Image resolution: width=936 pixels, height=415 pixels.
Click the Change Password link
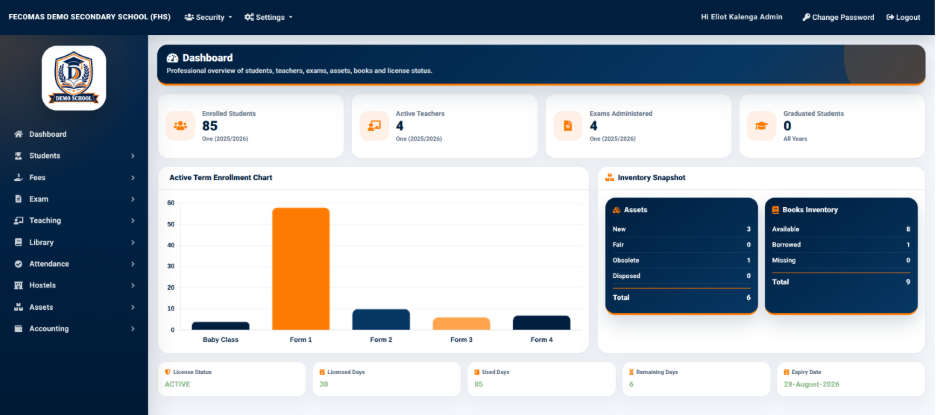click(838, 17)
